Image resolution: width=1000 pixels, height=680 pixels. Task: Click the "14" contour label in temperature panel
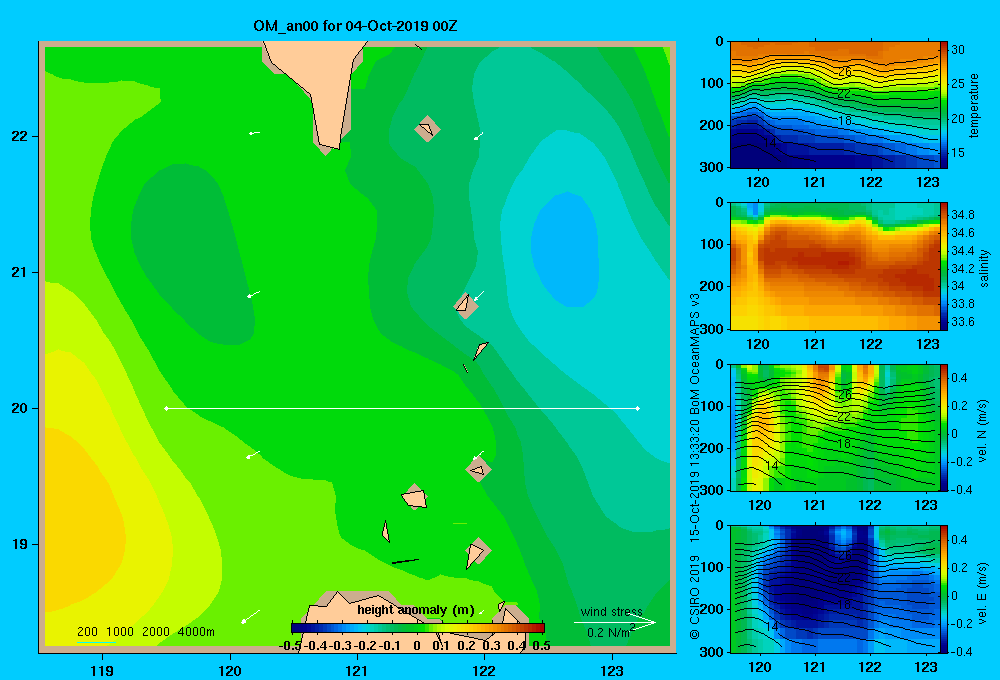click(770, 142)
